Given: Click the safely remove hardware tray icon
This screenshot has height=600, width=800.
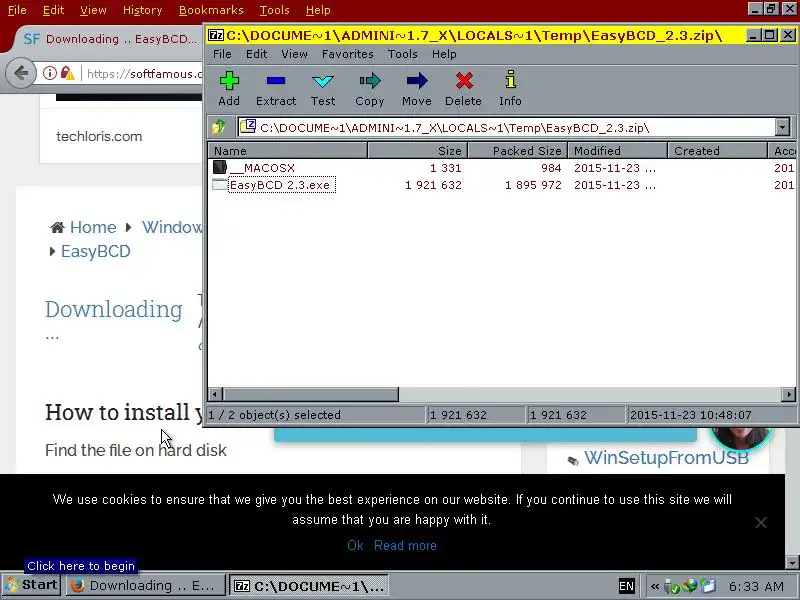Looking at the screenshot, I should click(x=672, y=587).
